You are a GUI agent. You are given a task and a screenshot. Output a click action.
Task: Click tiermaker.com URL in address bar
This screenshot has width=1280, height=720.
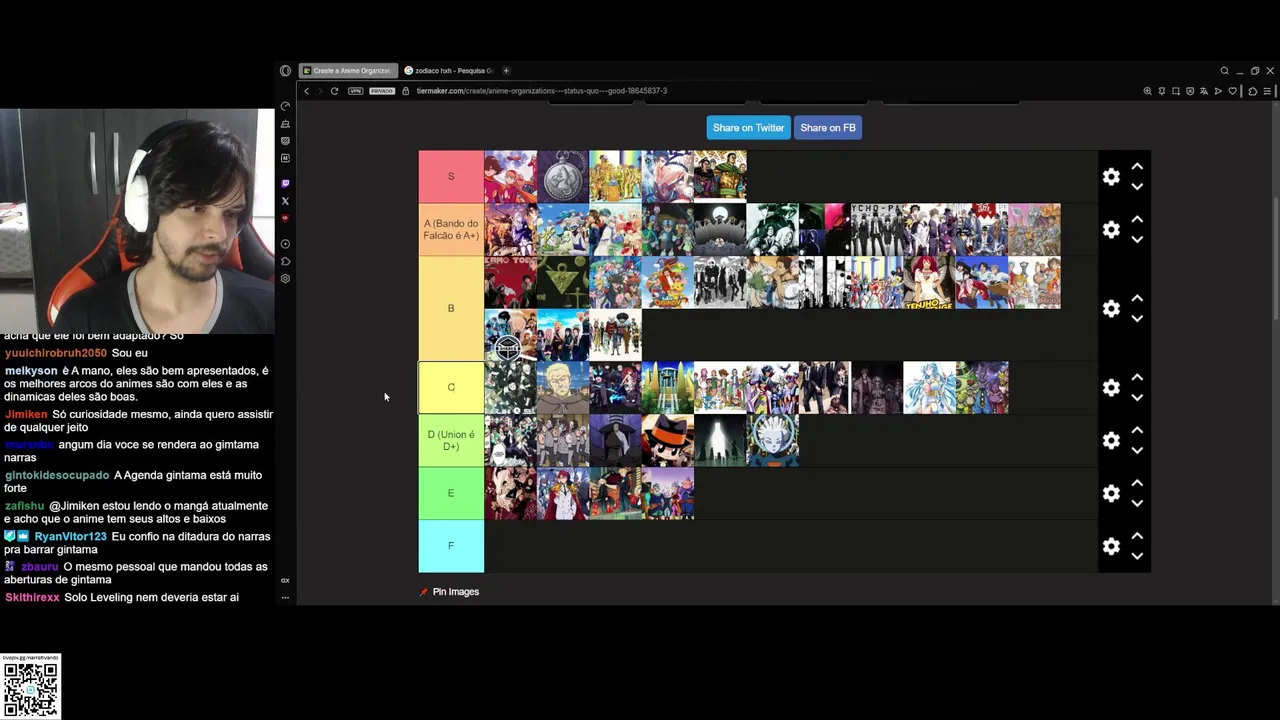tap(542, 91)
